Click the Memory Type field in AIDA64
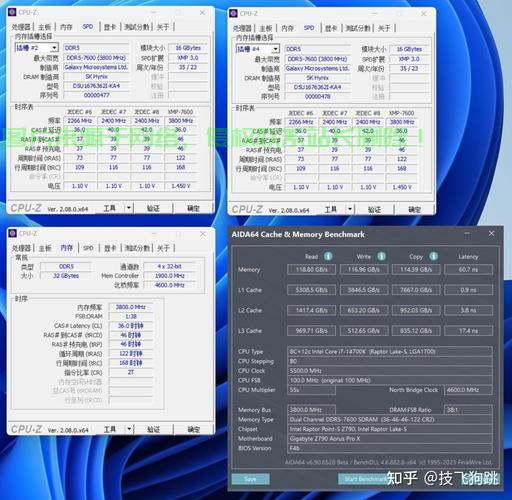 [x=390, y=419]
